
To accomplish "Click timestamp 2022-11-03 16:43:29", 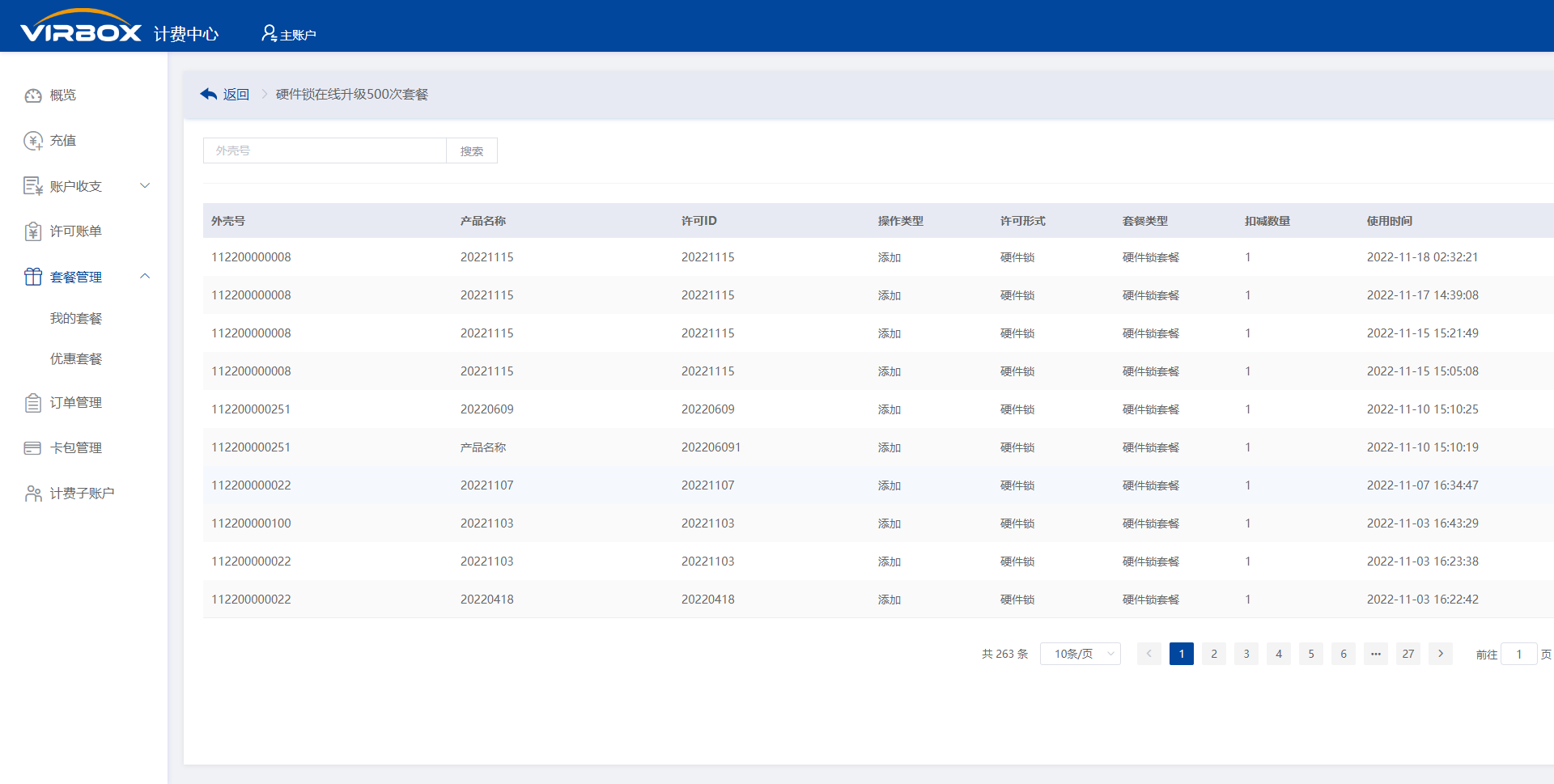I will tap(1423, 523).
